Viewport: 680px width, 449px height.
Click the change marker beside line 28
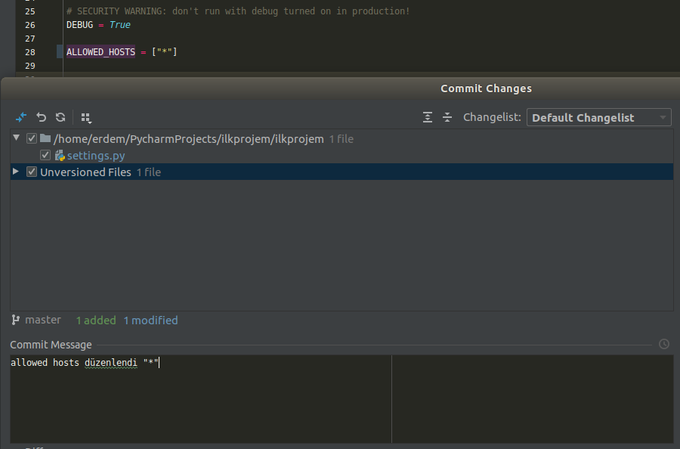pyautogui.click(x=60, y=52)
